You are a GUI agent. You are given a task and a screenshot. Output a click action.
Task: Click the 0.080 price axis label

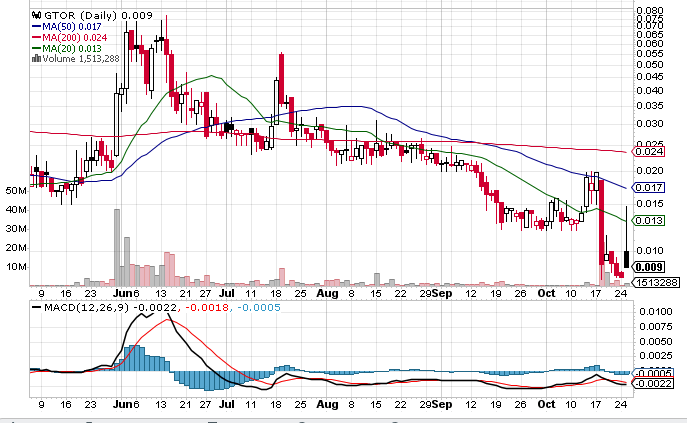click(650, 10)
